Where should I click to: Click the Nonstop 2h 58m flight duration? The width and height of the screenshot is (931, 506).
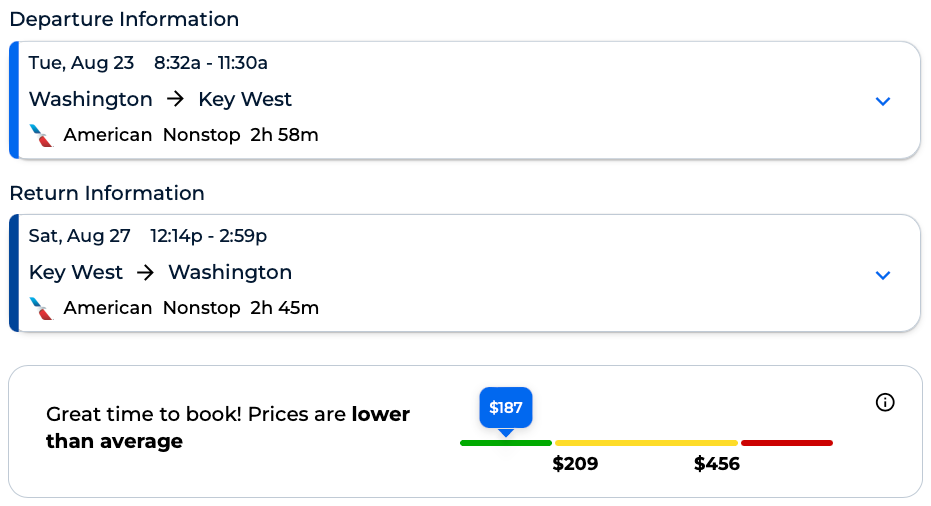tap(241, 135)
